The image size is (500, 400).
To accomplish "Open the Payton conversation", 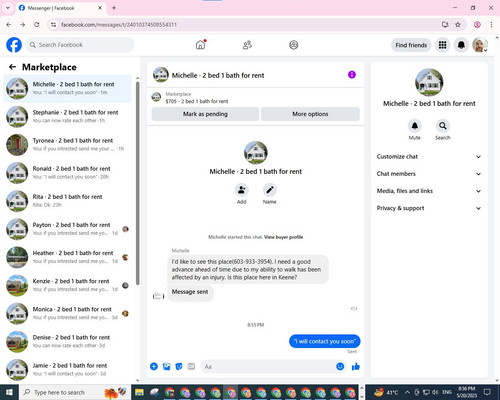I will (68, 229).
